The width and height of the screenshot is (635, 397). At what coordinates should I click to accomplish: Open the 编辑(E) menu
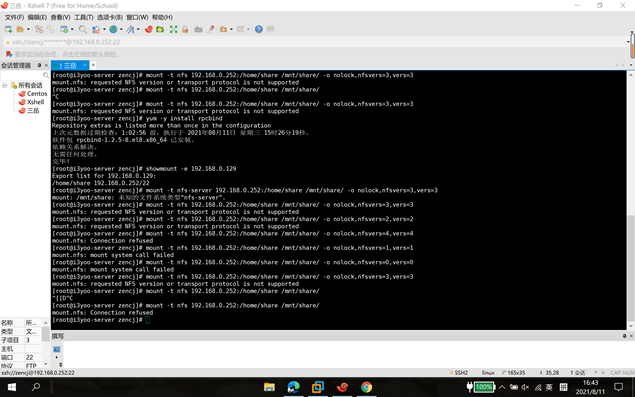(x=37, y=17)
